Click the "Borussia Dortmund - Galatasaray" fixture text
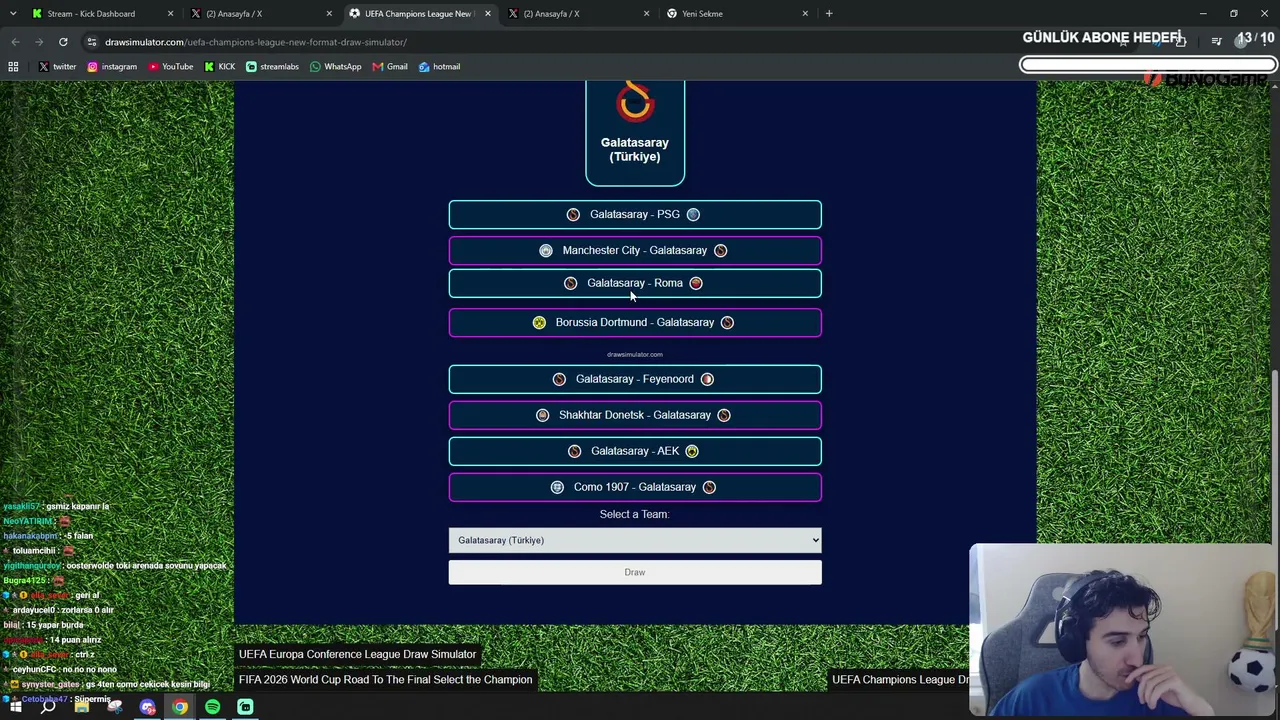Image resolution: width=1280 pixels, height=720 pixels. 635,322
